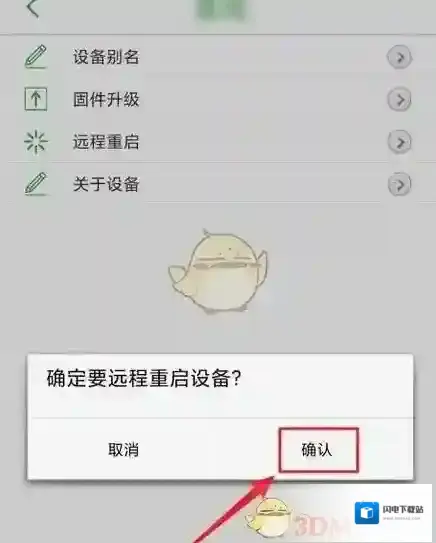
Task: Click the pencil icon beside 关于设备
Action: tap(36, 184)
